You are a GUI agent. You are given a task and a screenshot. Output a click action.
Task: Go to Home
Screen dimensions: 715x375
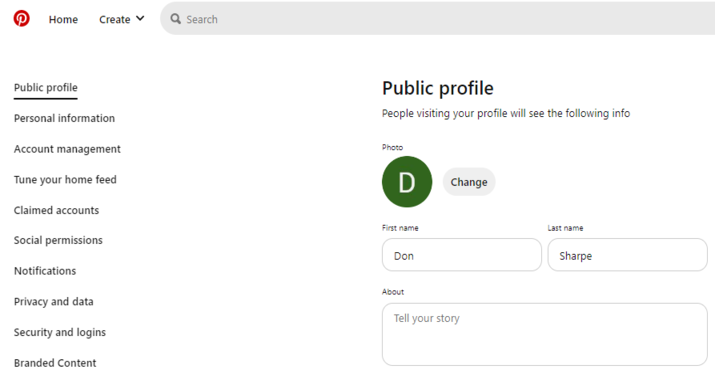(63, 20)
